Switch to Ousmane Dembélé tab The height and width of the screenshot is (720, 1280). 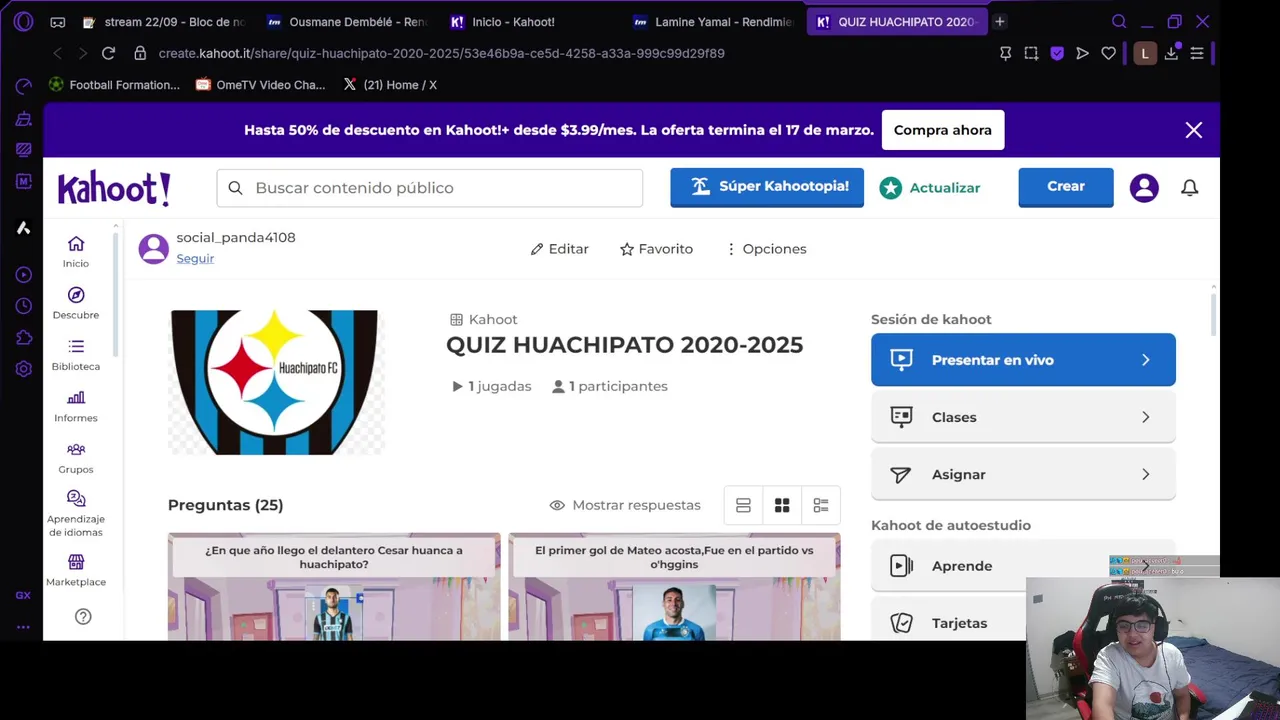pyautogui.click(x=348, y=22)
